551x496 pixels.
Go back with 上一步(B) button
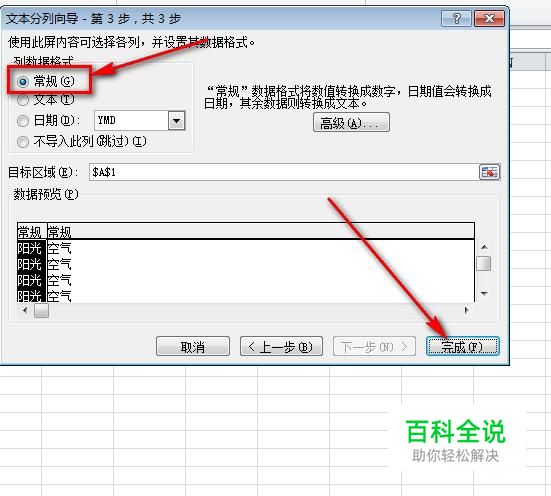coord(281,347)
